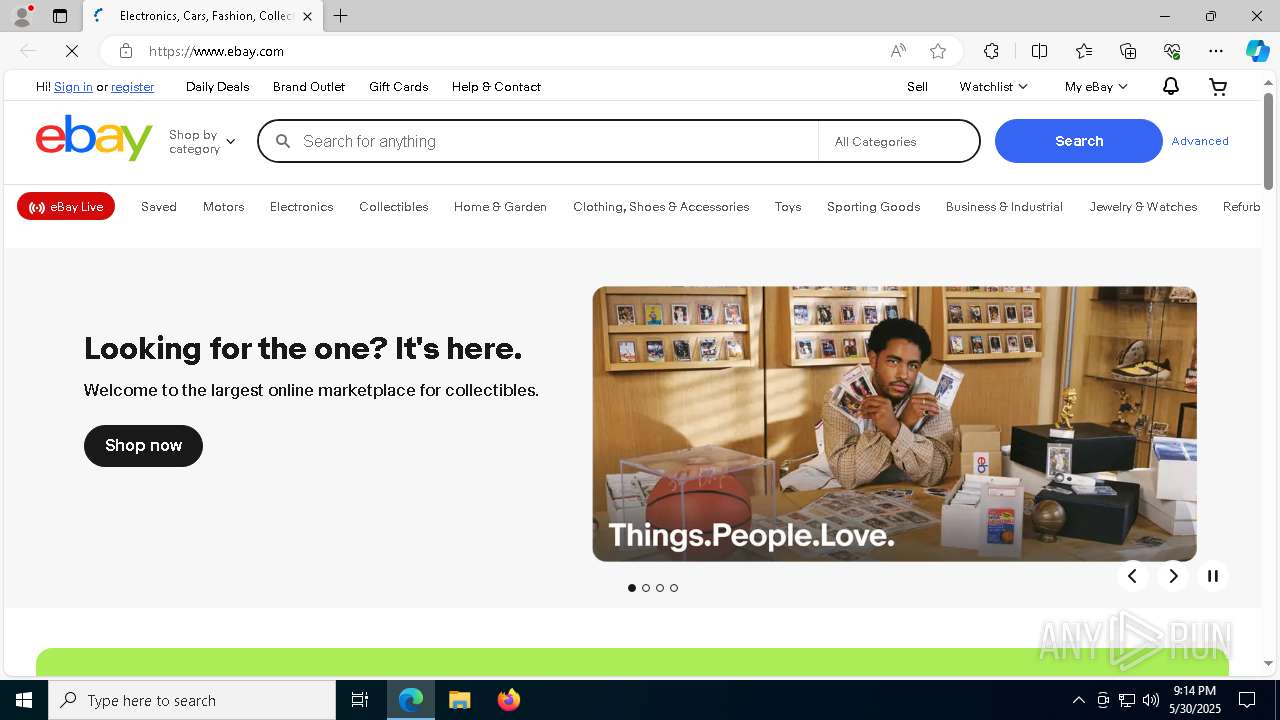The width and height of the screenshot is (1280, 720).
Task: Open All Categories dropdown
Action: (x=898, y=141)
